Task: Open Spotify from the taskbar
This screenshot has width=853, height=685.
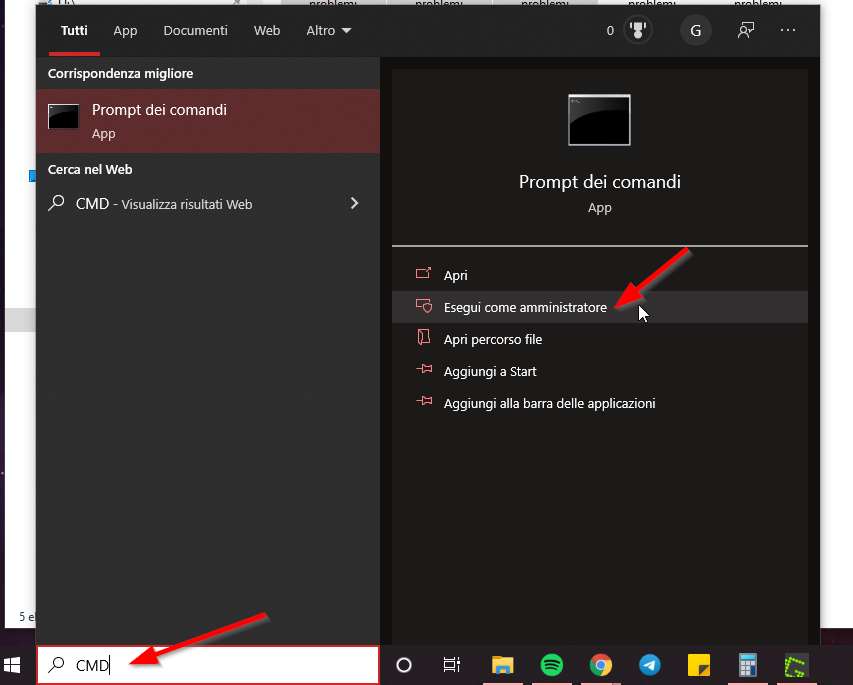Action: [x=551, y=665]
